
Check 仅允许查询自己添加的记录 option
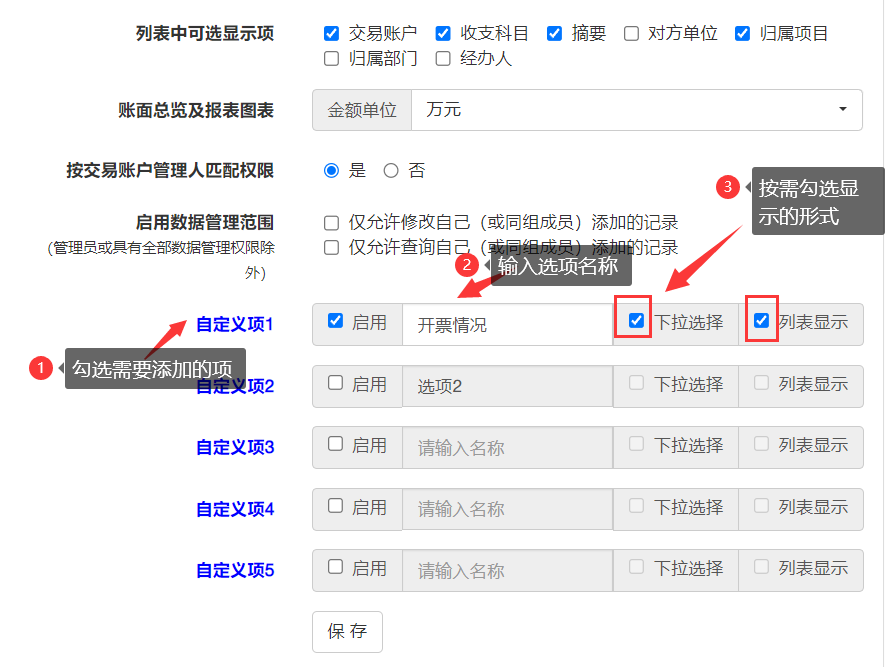click(332, 247)
